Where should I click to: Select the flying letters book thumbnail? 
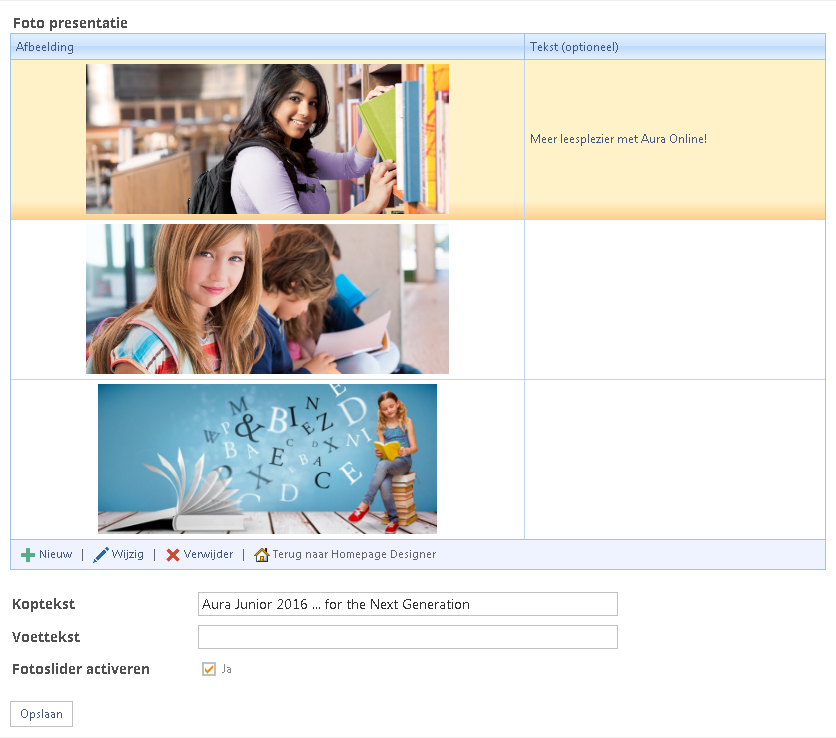point(267,459)
